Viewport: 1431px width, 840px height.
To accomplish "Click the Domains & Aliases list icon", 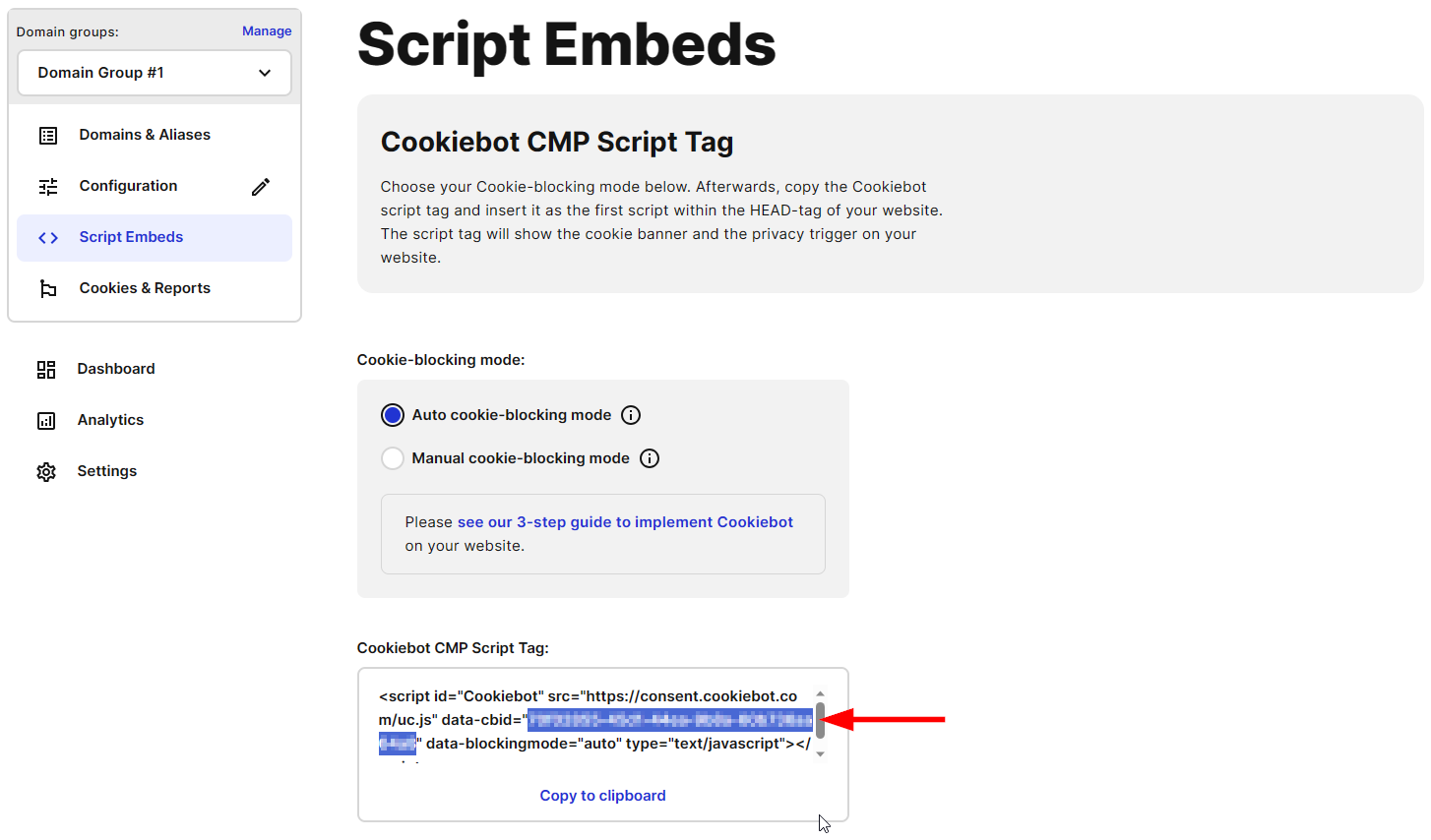I will pos(48,136).
